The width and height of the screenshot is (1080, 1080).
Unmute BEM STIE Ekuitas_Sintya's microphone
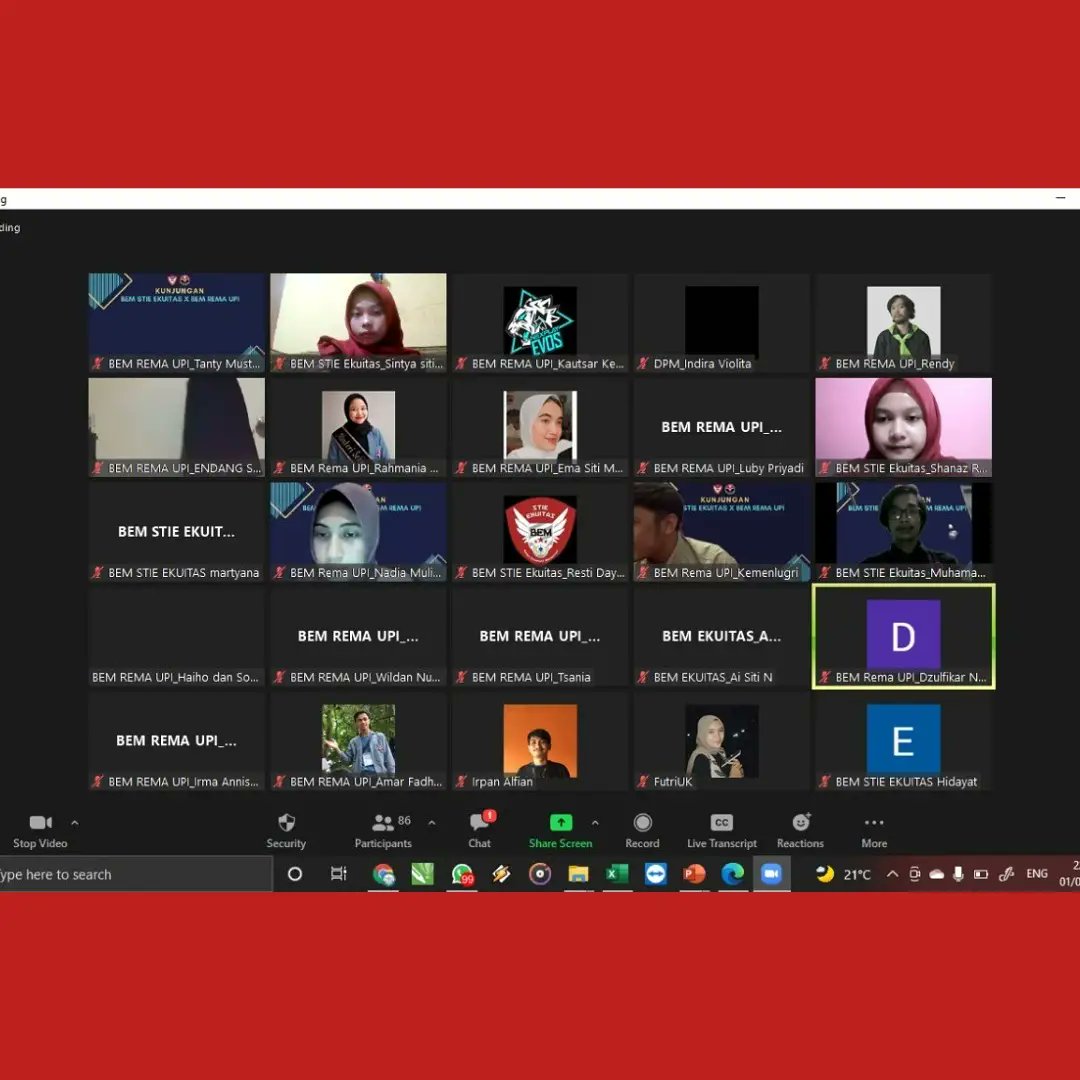278,363
